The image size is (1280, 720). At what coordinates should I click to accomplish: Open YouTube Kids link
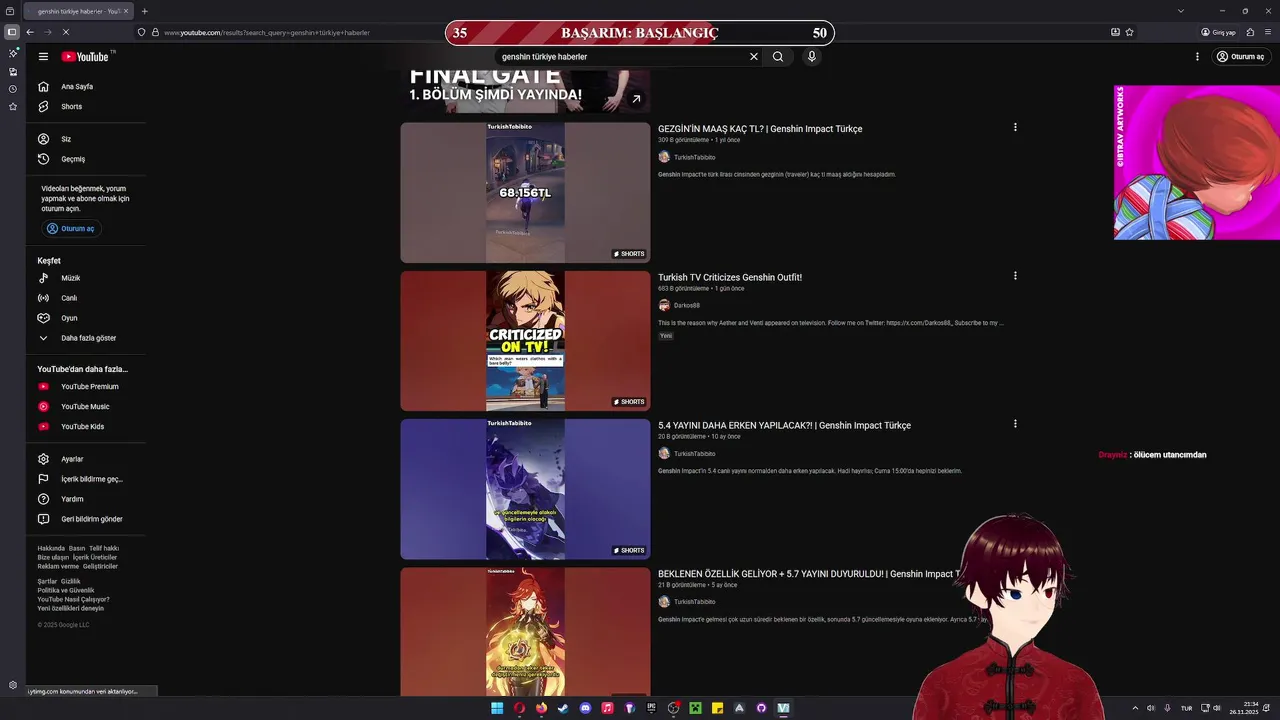coord(84,427)
